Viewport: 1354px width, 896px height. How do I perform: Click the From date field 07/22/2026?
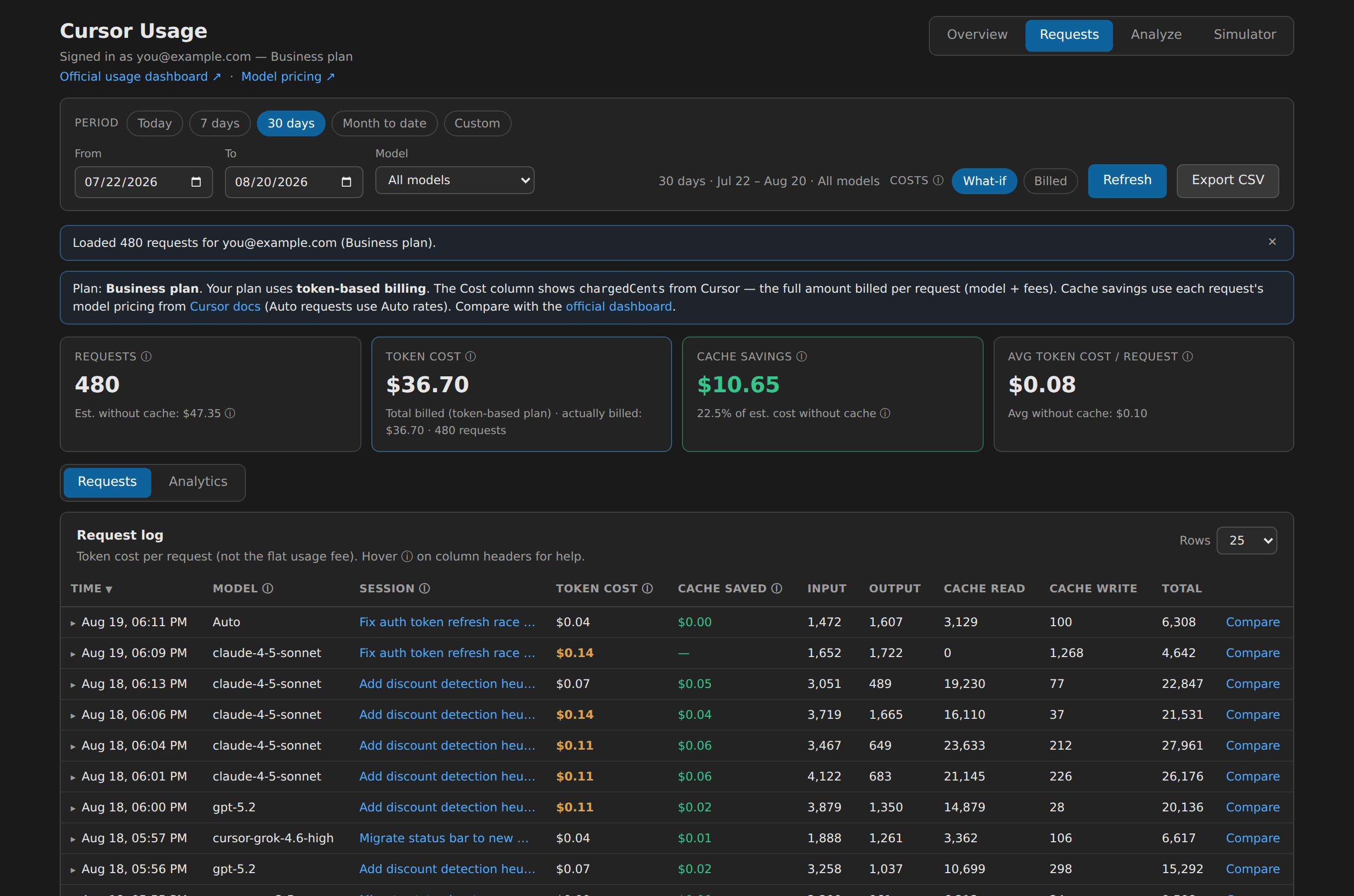(x=143, y=182)
